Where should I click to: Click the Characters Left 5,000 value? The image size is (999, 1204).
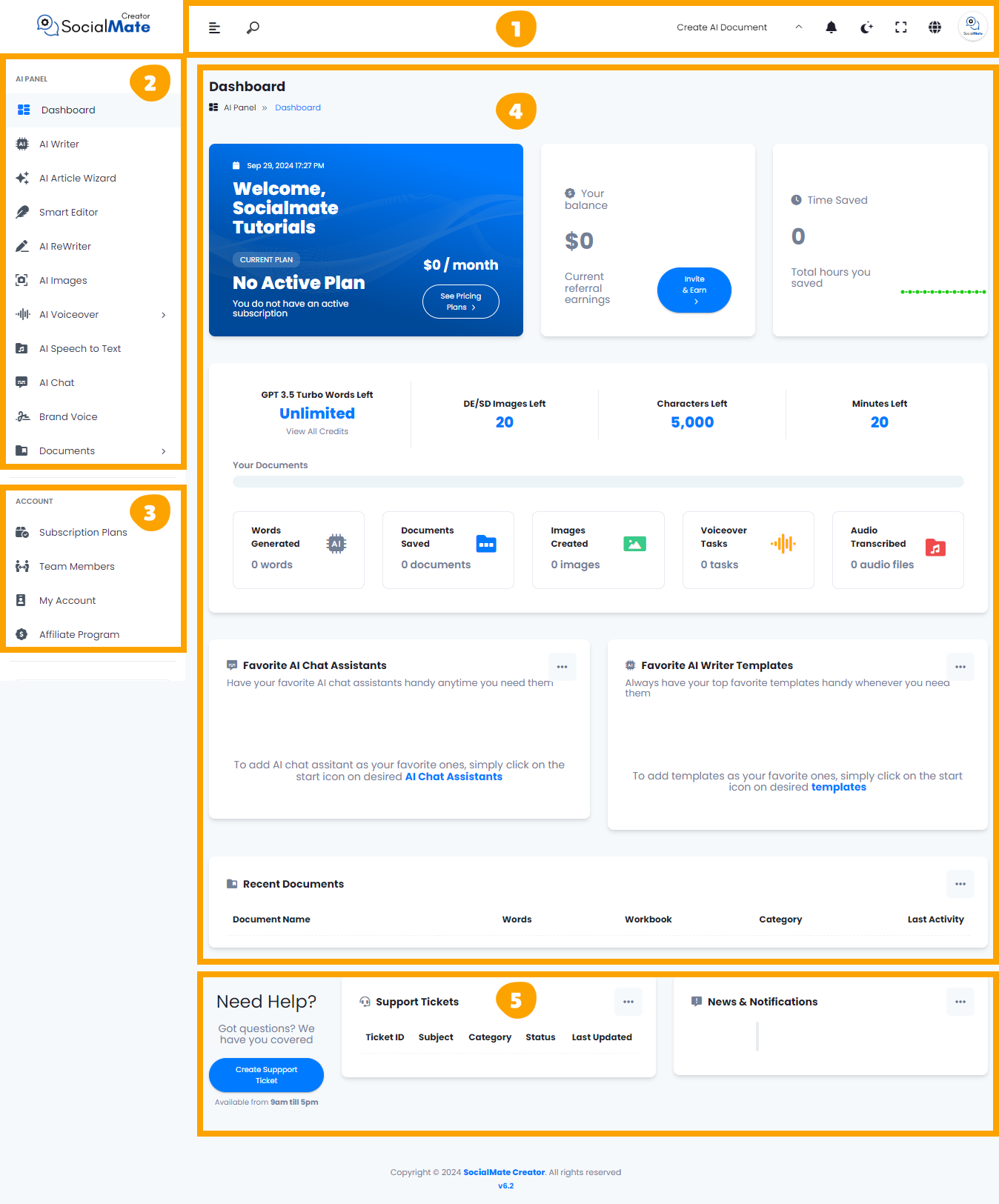coord(692,422)
